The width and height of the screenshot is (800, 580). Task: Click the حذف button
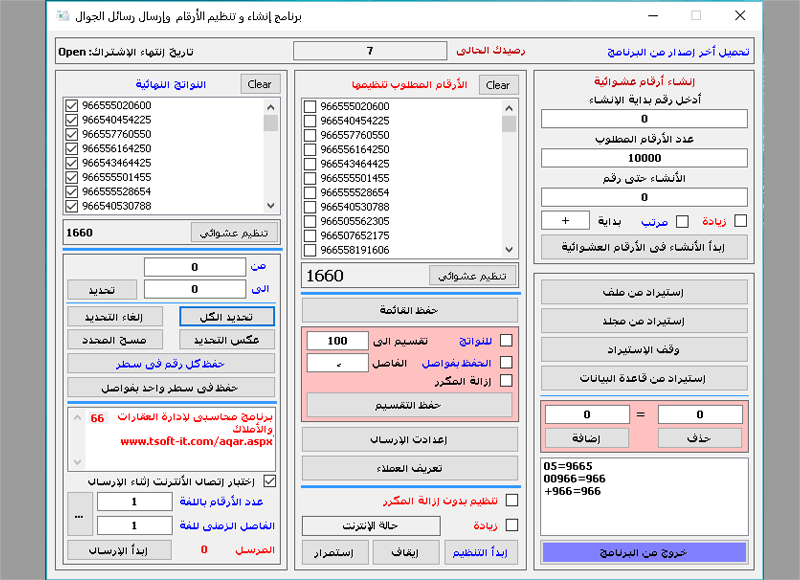point(700,438)
